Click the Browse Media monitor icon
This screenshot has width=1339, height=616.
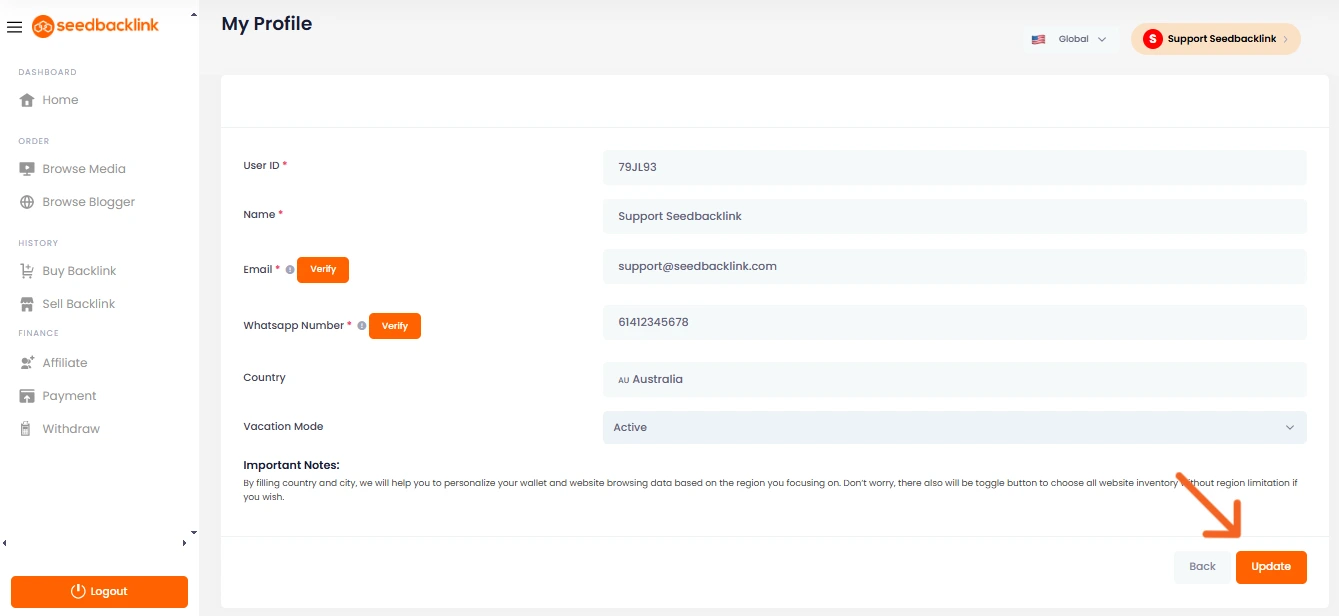(x=27, y=169)
